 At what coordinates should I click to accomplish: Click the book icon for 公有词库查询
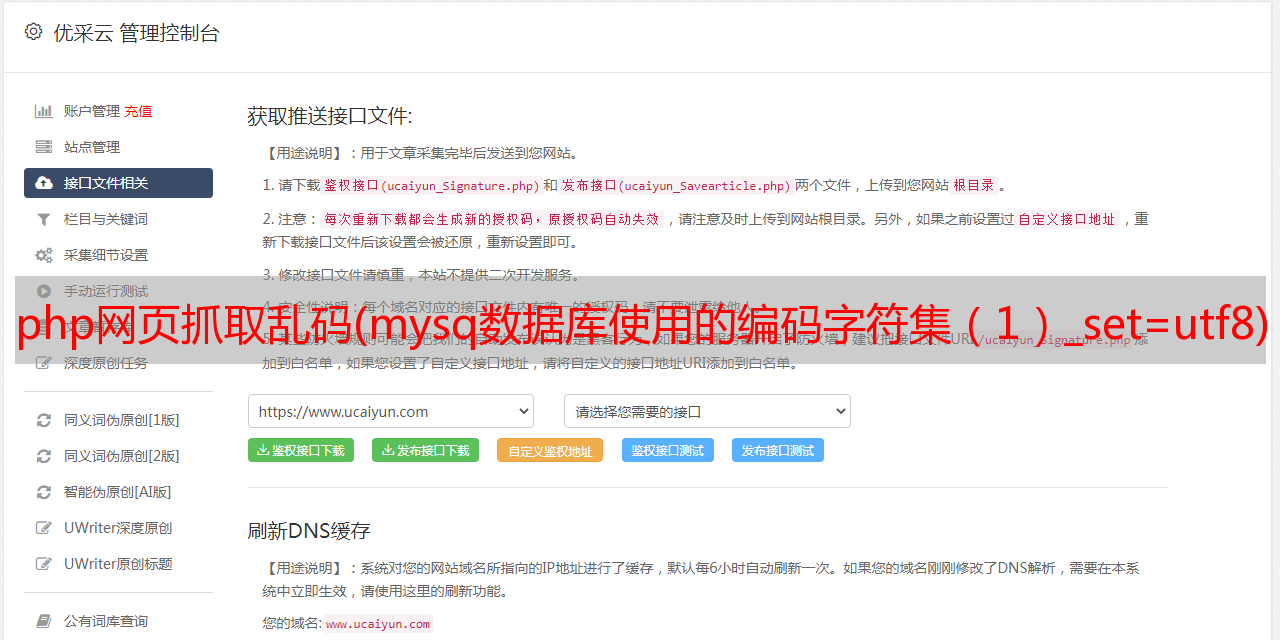pyautogui.click(x=44, y=621)
